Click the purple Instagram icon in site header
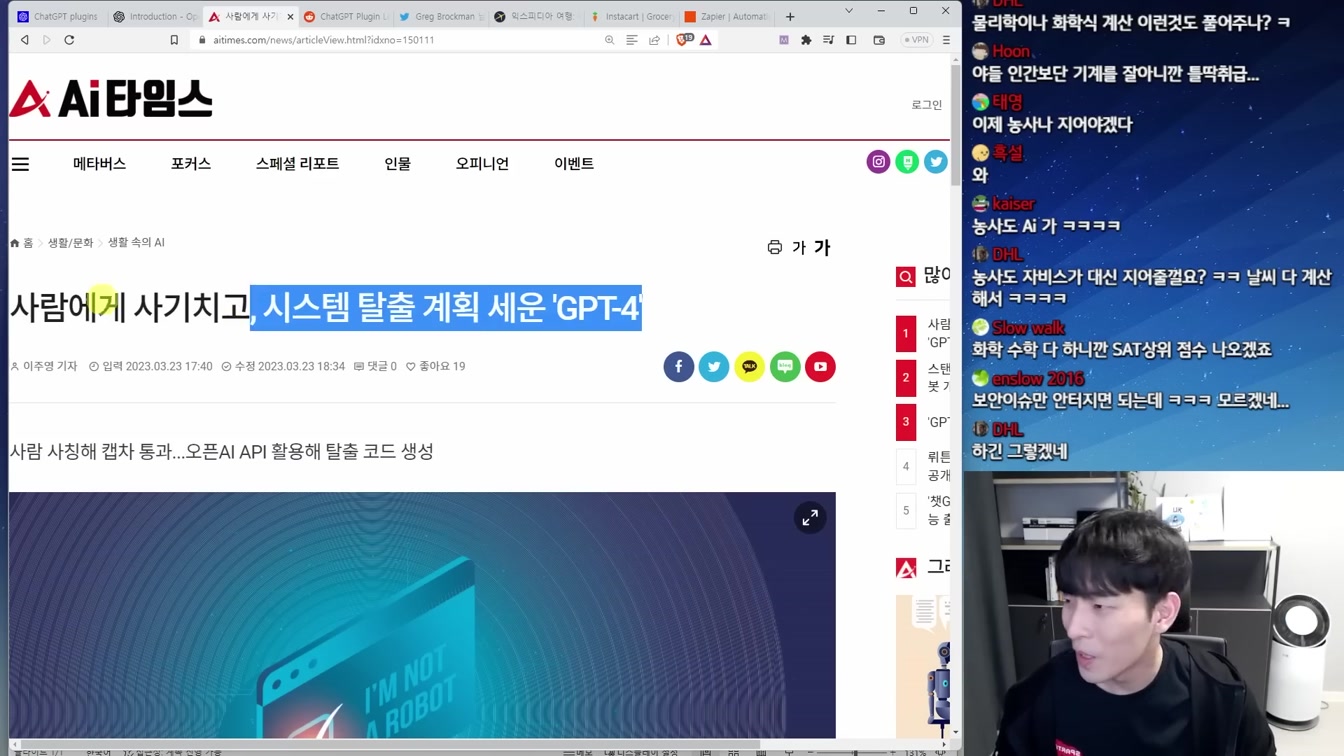Image resolution: width=1344 pixels, height=756 pixels. pos(878,162)
